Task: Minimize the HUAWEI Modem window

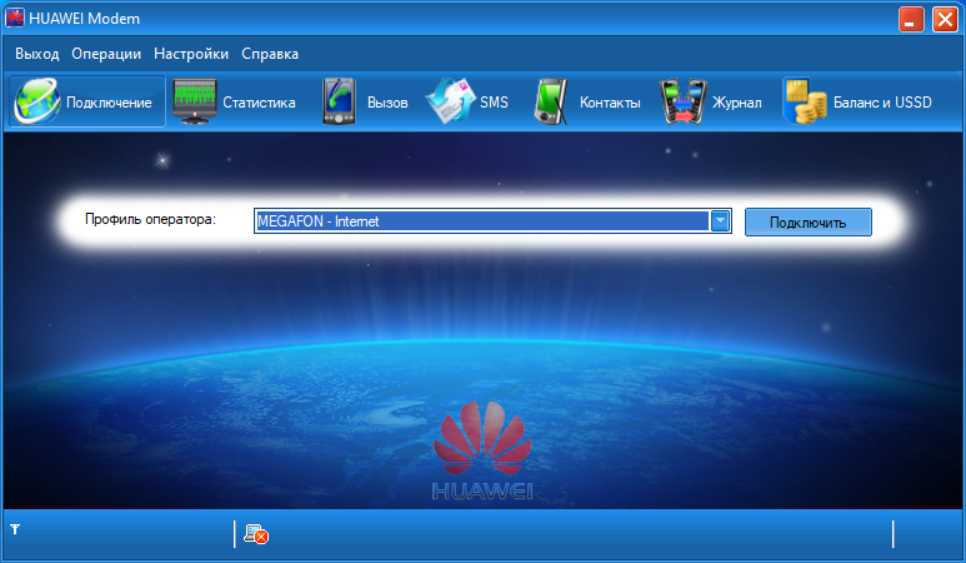Action: pos(911,19)
